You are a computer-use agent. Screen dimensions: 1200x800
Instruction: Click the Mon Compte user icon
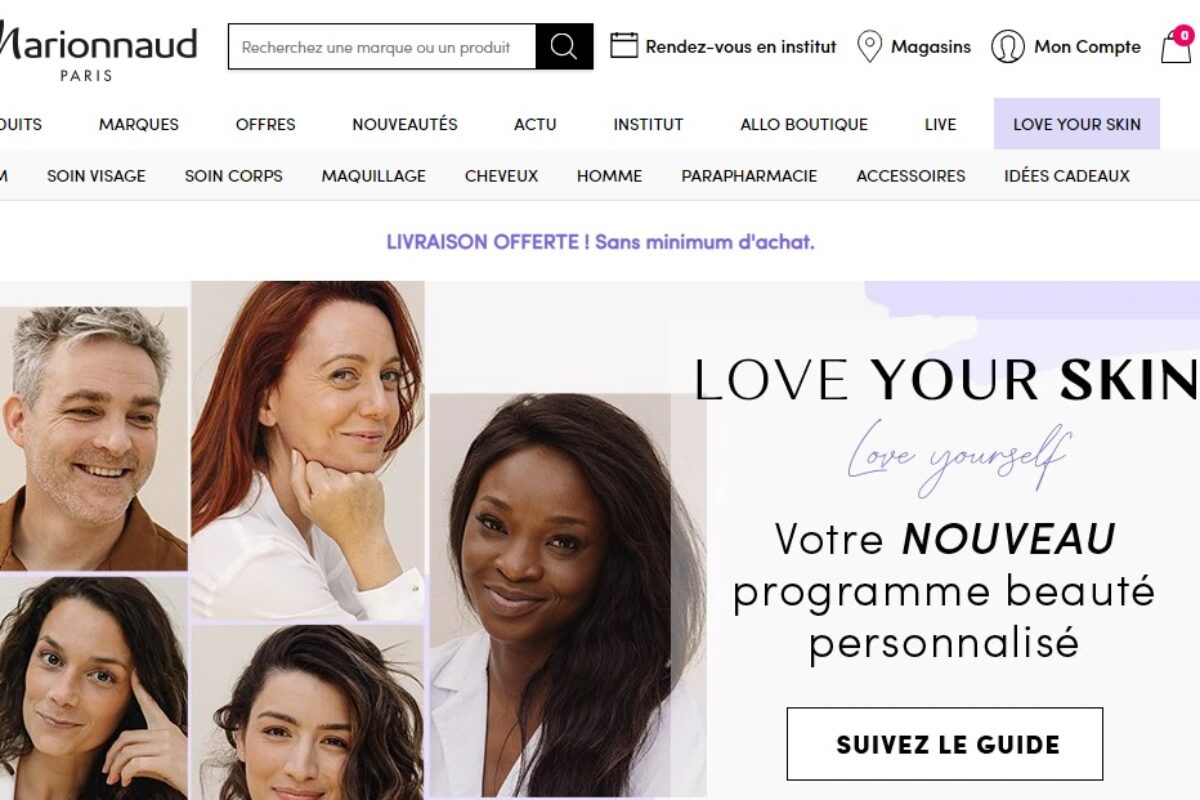pos(1007,47)
